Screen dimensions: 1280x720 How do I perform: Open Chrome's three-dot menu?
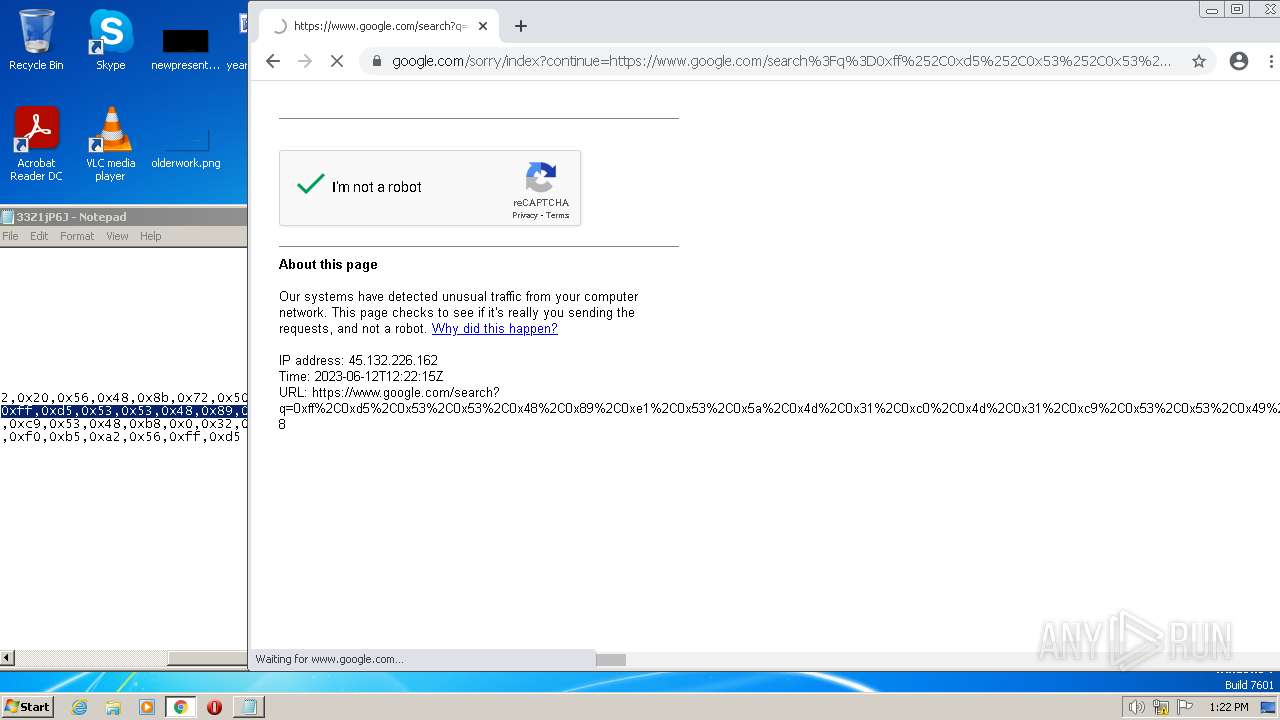(1271, 61)
